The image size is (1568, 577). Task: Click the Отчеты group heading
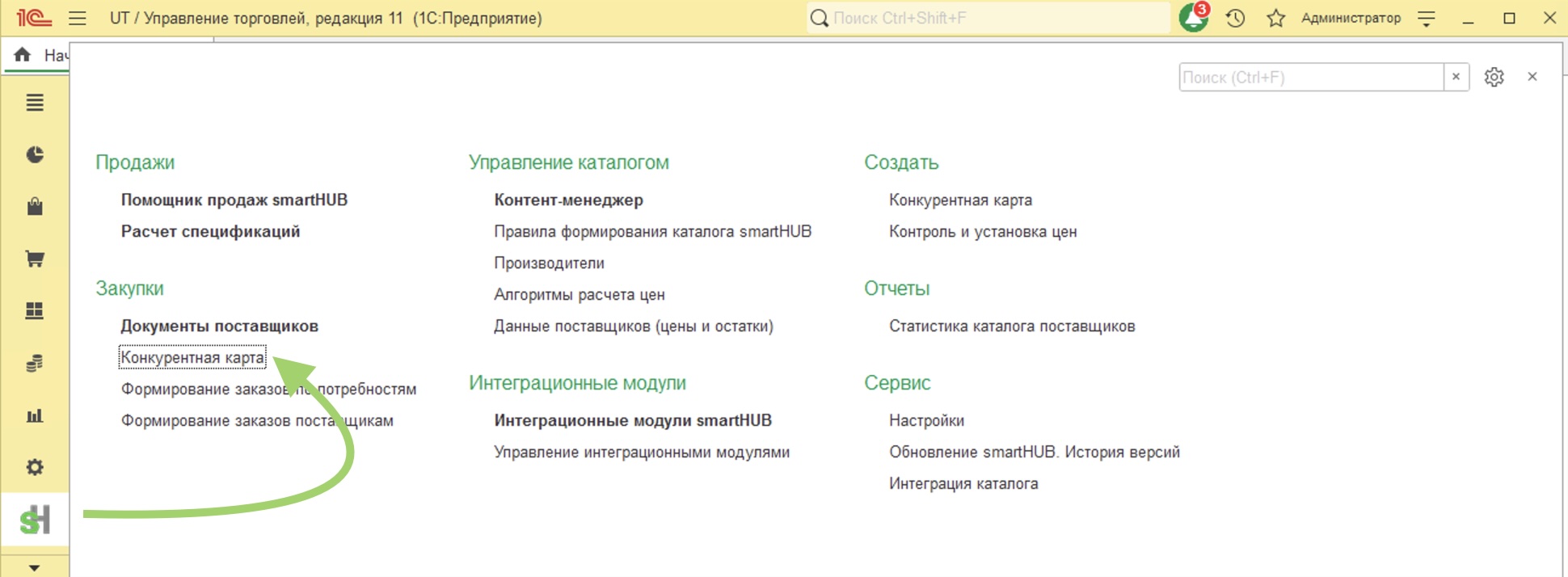point(897,288)
